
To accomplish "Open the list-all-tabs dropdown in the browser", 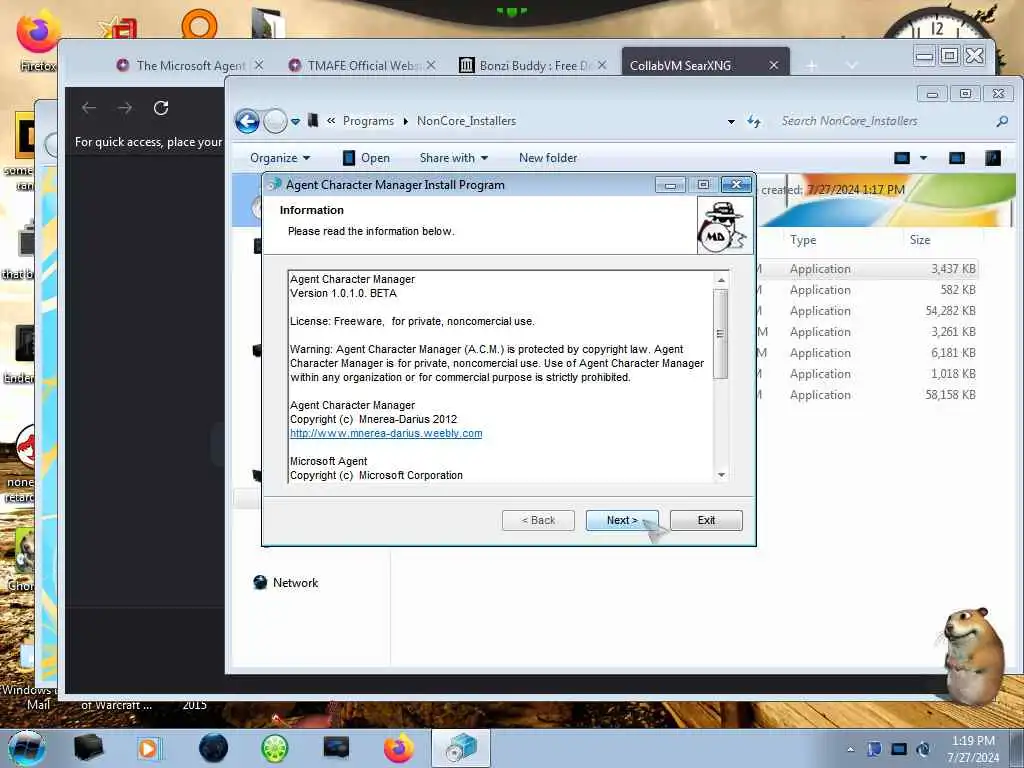I will pyautogui.click(x=852, y=65).
